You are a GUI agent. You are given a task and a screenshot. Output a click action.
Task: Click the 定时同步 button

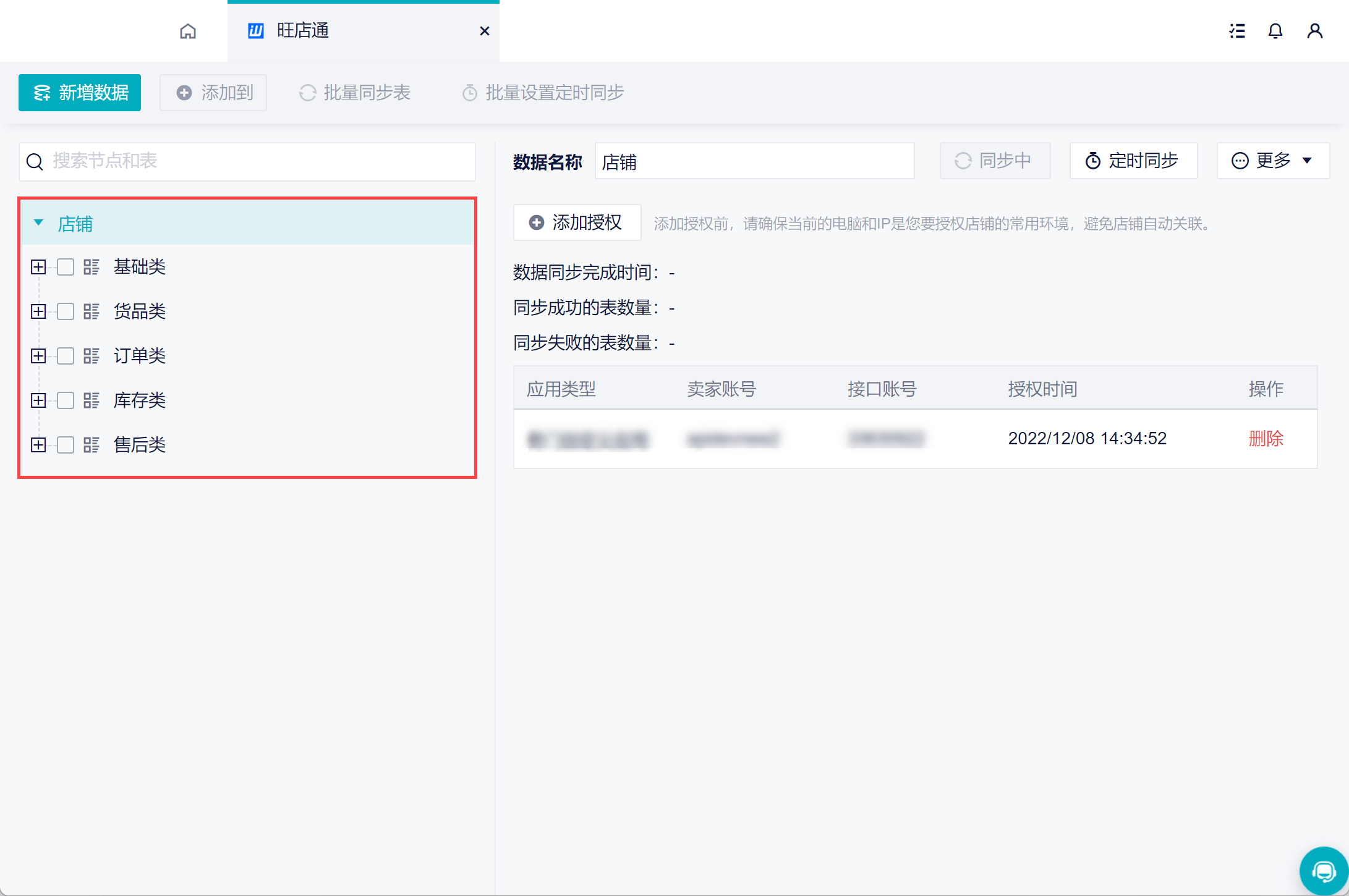1133,161
